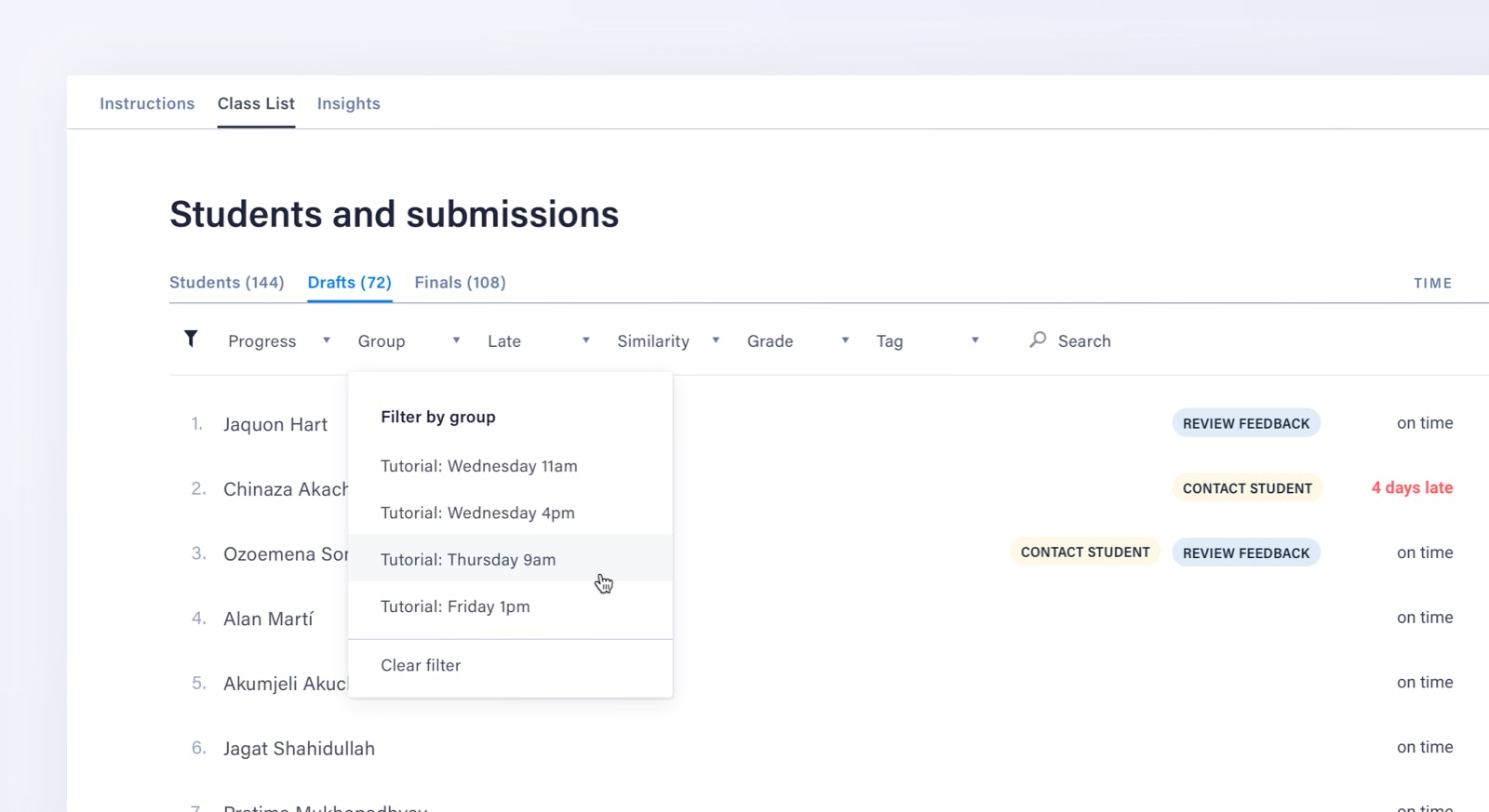
Task: Switch to Finals (108) tab
Action: pos(460,283)
